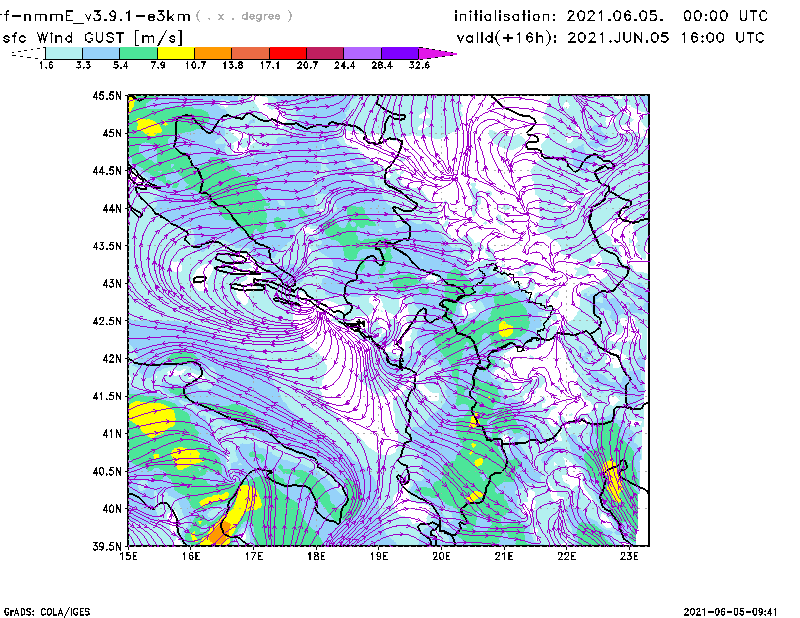This screenshot has height=618, width=800.
Task: Click the 19E longitude label
Action: (x=379, y=556)
